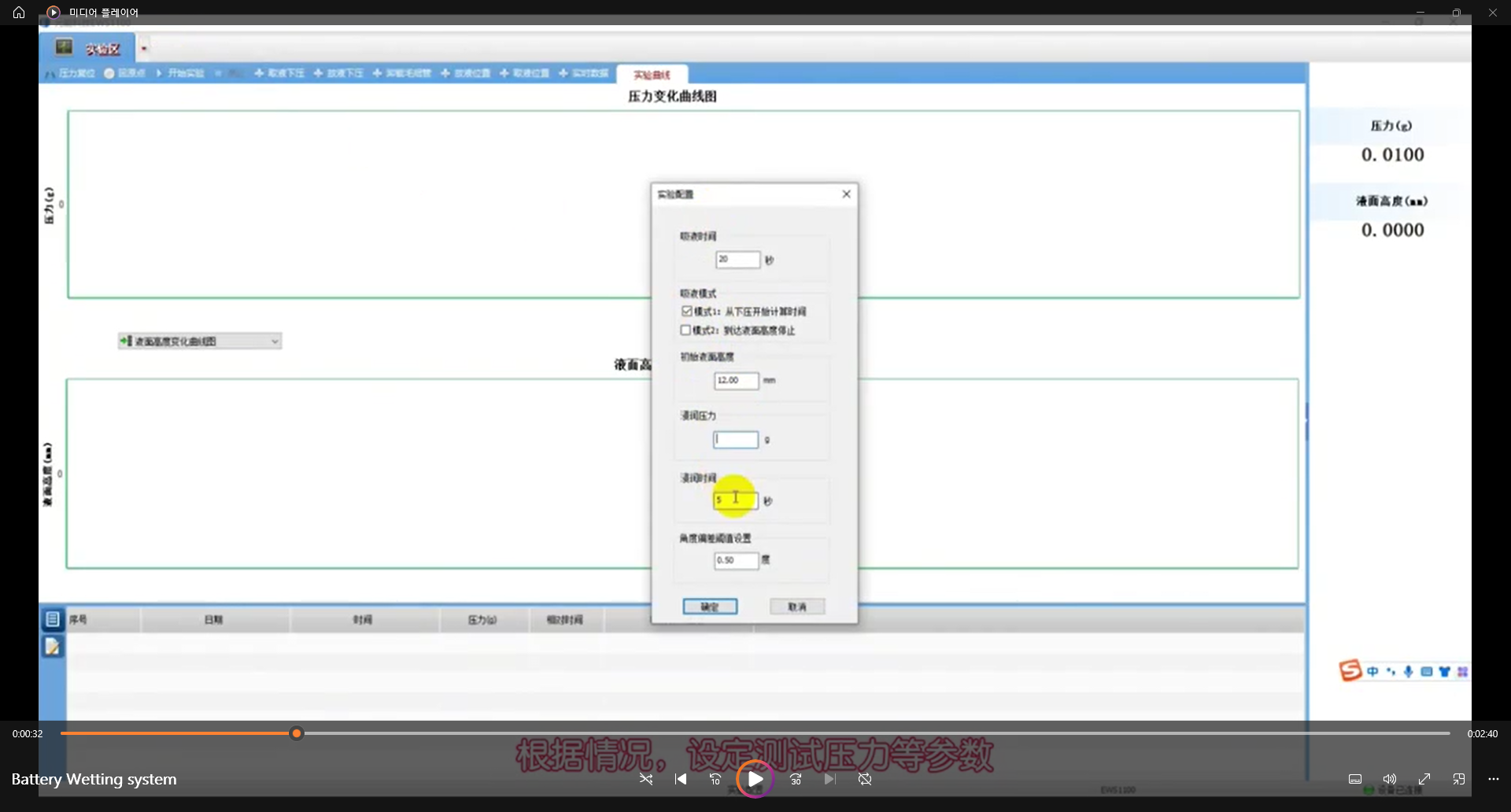This screenshot has width=1511, height=812.
Task: Click 取液下压 in the toolbar
Action: [x=279, y=73]
